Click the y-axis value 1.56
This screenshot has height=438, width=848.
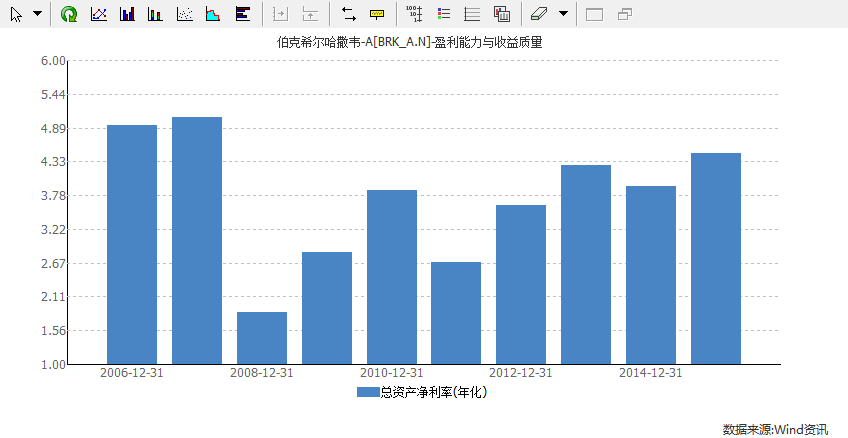click(53, 330)
